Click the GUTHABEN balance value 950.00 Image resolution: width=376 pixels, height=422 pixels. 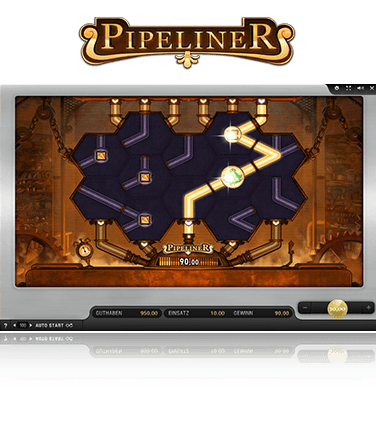(149, 313)
